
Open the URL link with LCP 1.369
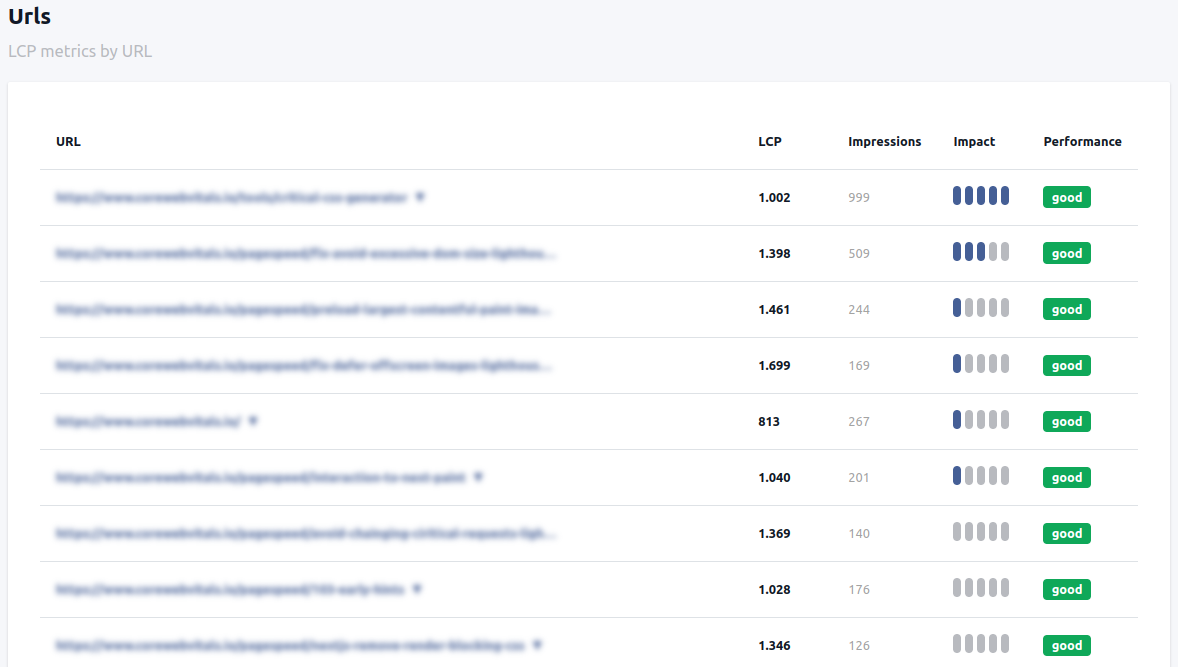pos(304,534)
